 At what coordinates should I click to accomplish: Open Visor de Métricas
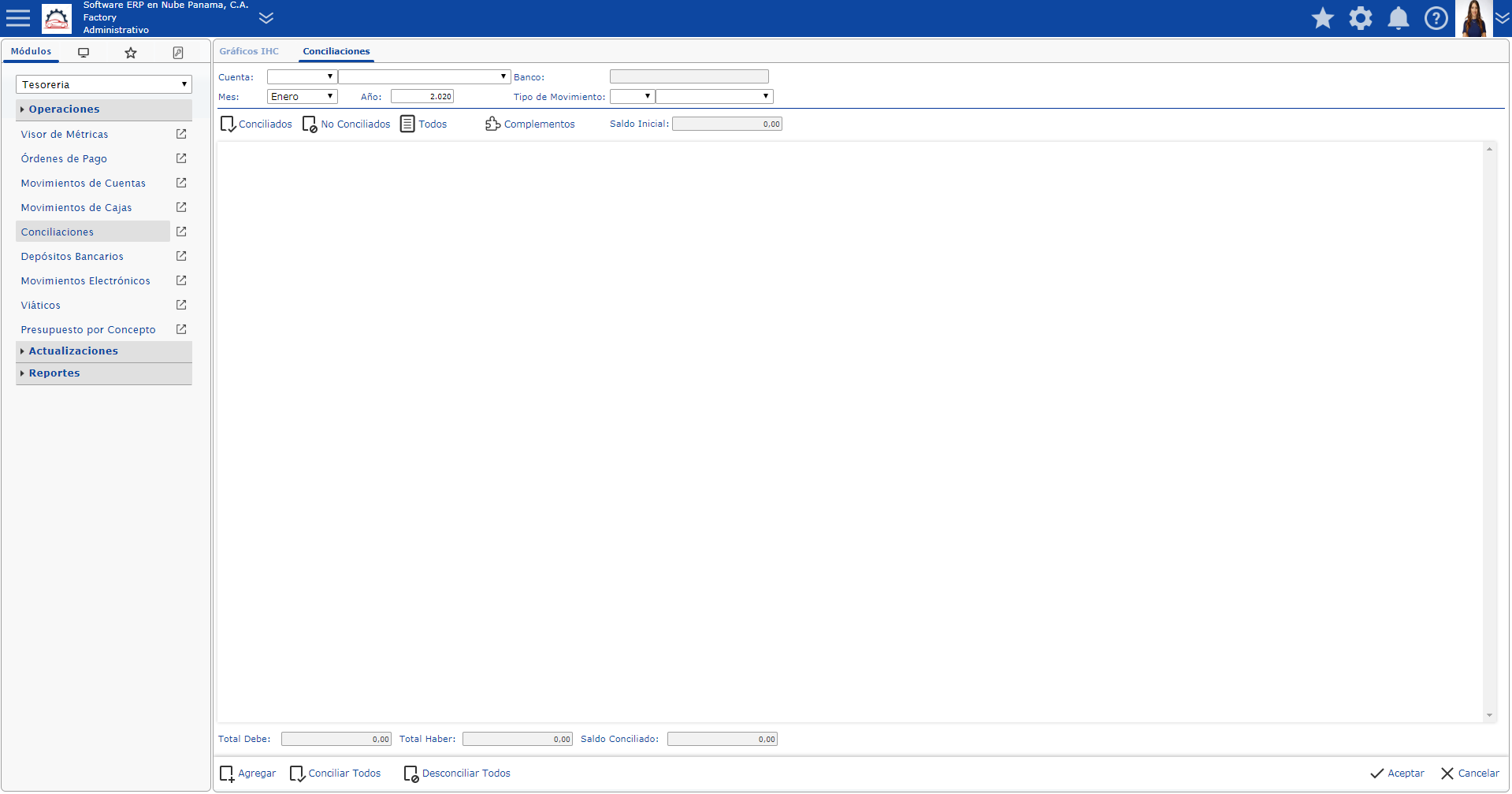coord(65,135)
